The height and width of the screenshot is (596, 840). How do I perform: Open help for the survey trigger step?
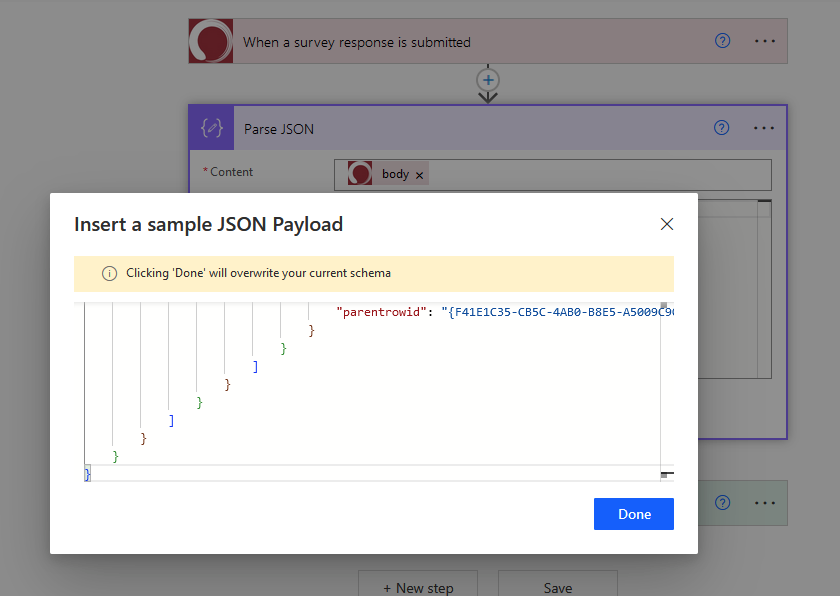pos(722,41)
